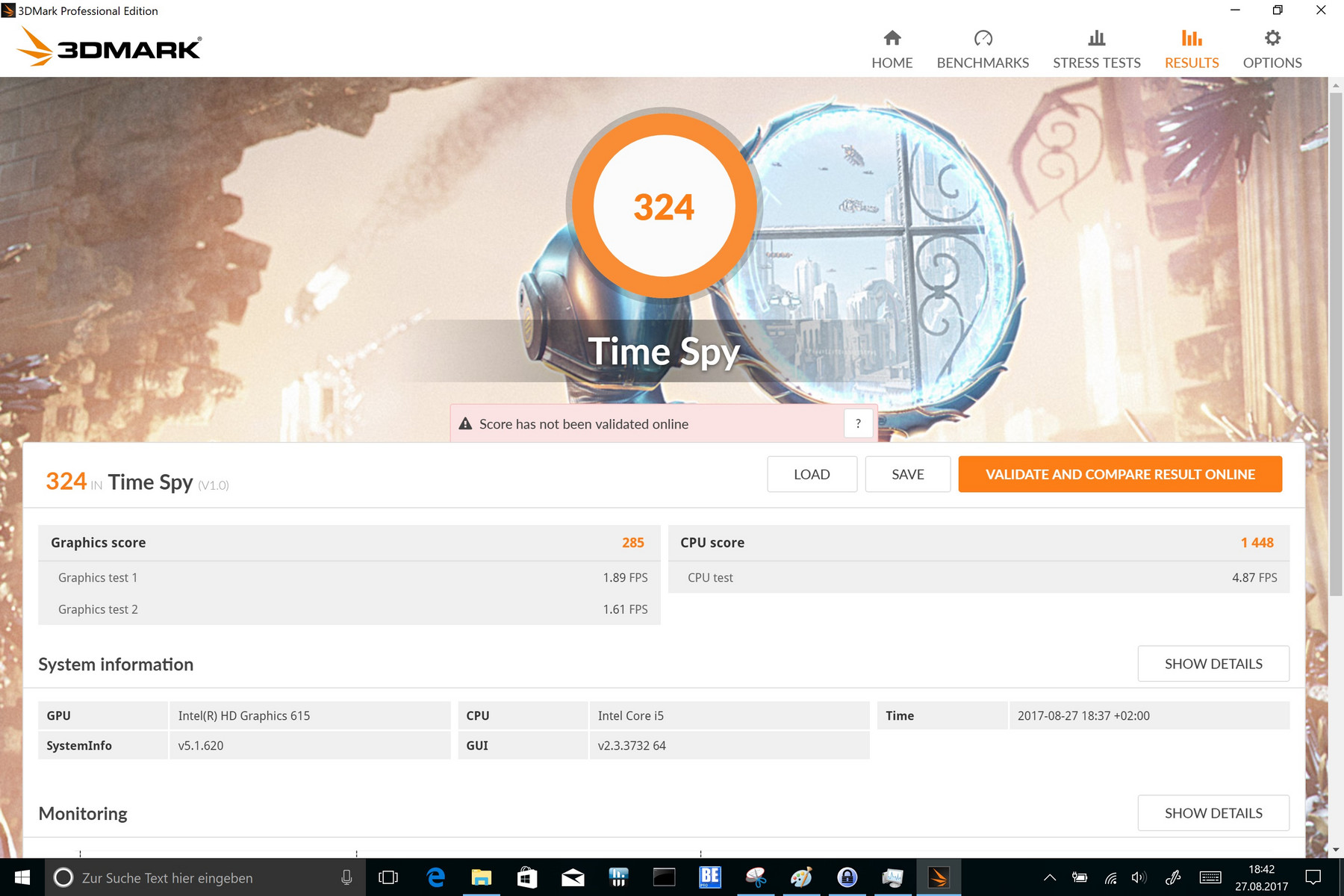
Task: Click the warning triangle icon
Action: (x=465, y=423)
